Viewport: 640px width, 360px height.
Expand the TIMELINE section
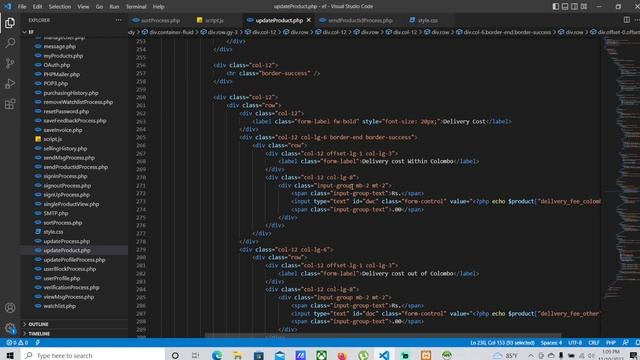pos(75,333)
